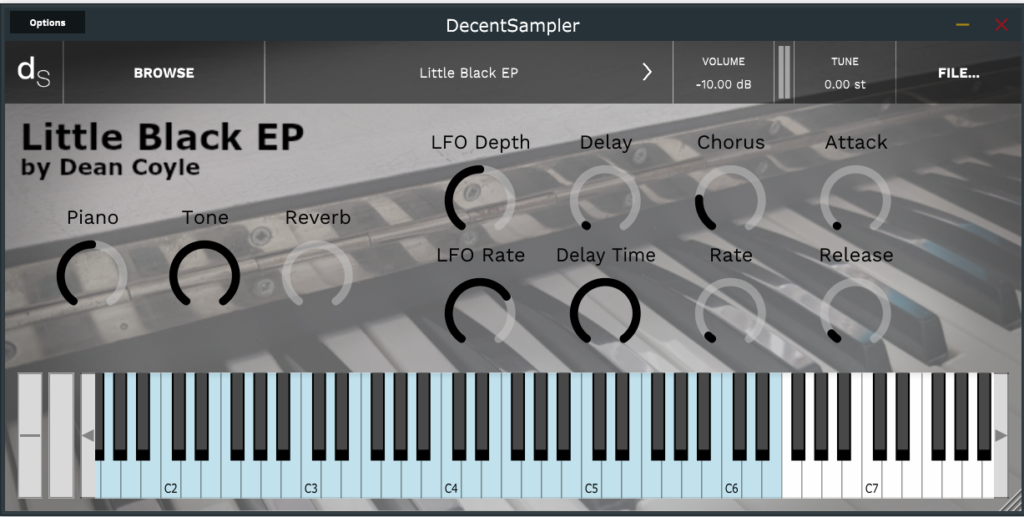Click the LFO Depth knob
Screen dimensions: 1024x517
[x=480, y=200]
